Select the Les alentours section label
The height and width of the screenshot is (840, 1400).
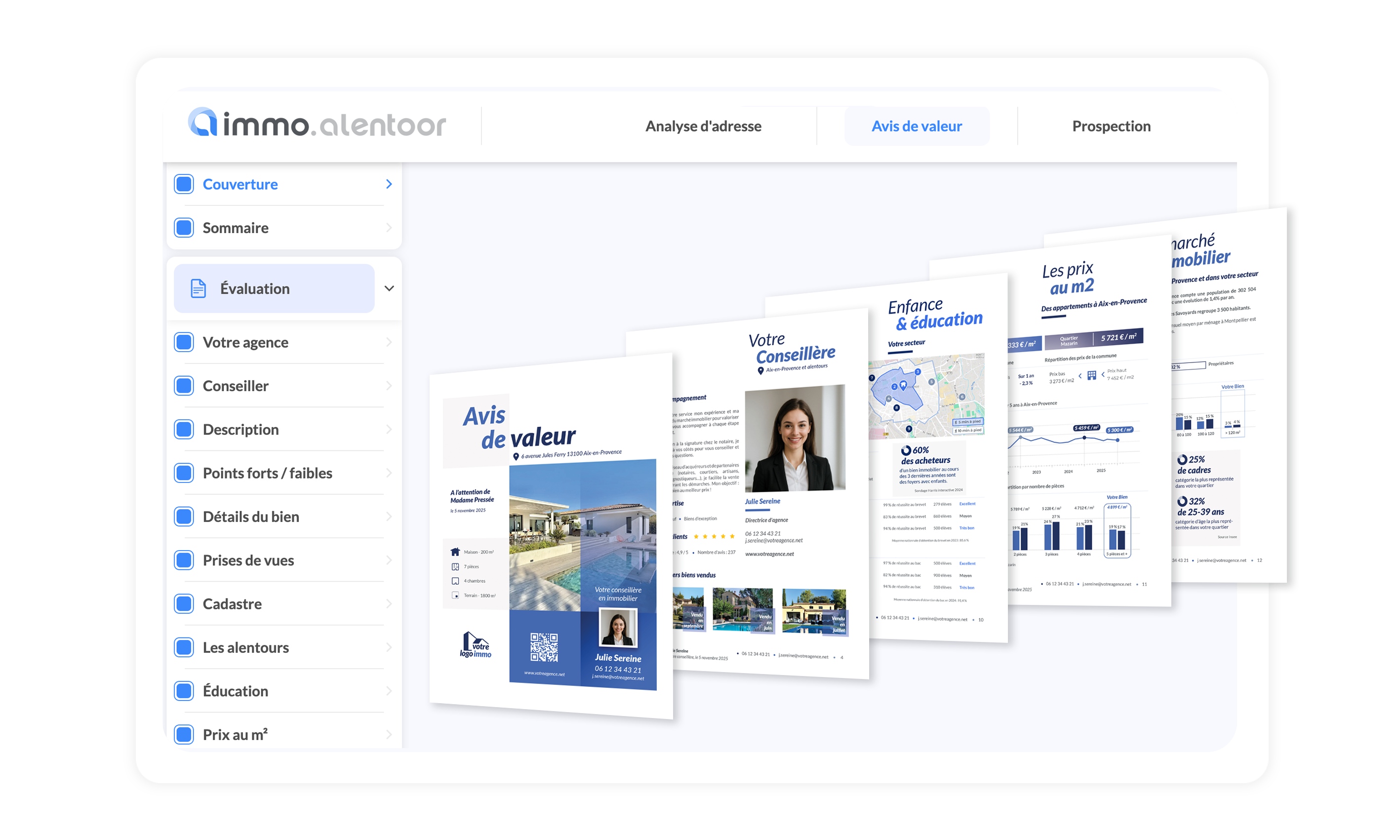[245, 647]
